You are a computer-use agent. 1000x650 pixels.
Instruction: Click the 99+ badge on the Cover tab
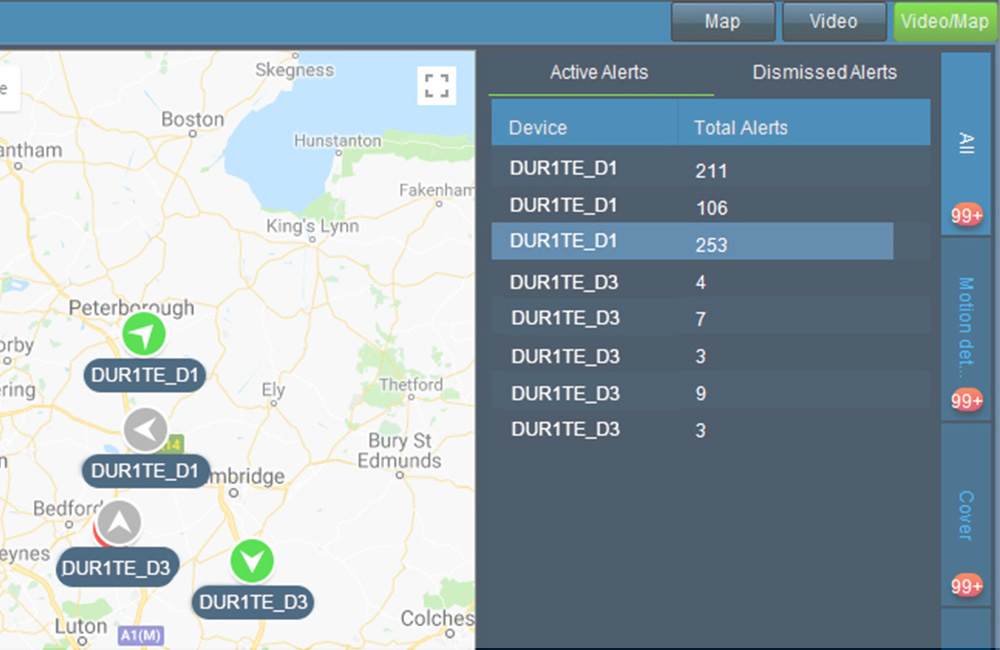(x=965, y=586)
